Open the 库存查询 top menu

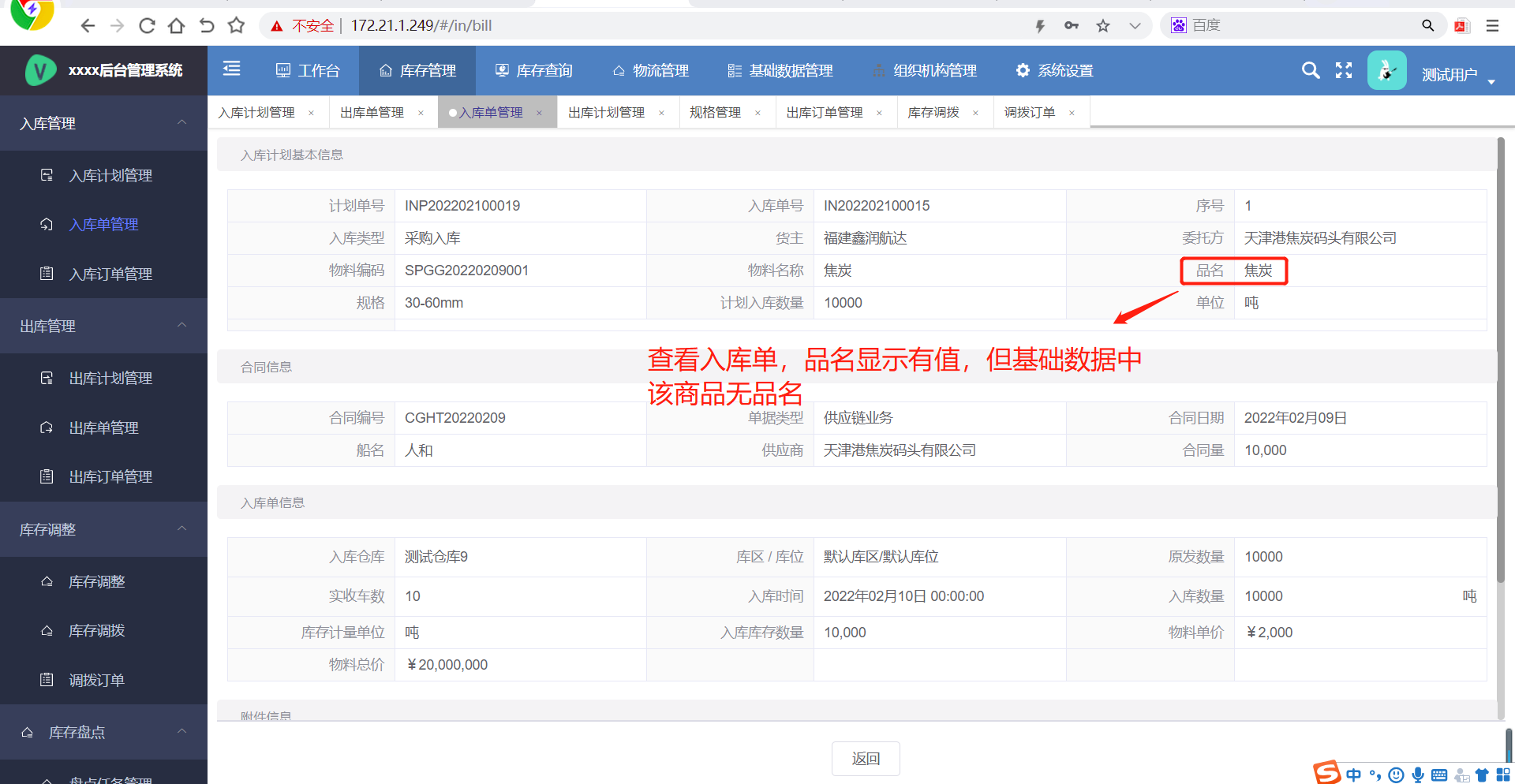tap(534, 70)
